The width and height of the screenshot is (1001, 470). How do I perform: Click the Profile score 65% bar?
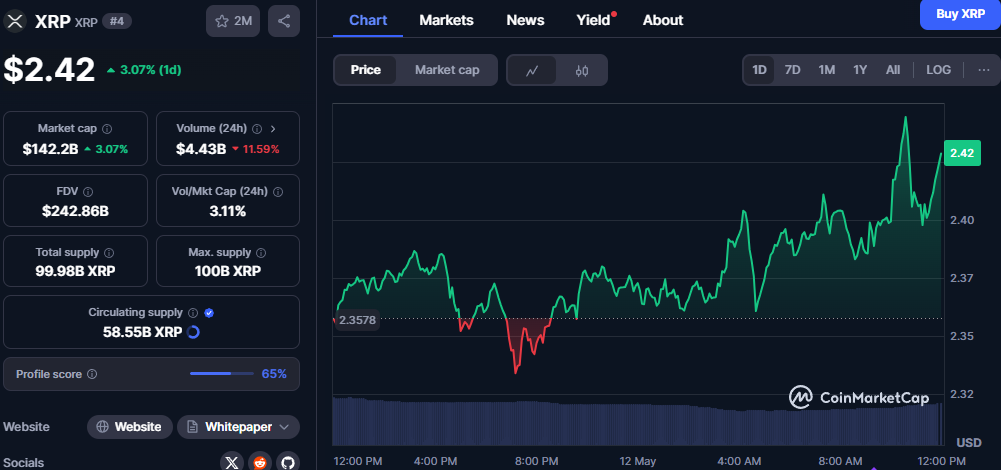tap(222, 374)
